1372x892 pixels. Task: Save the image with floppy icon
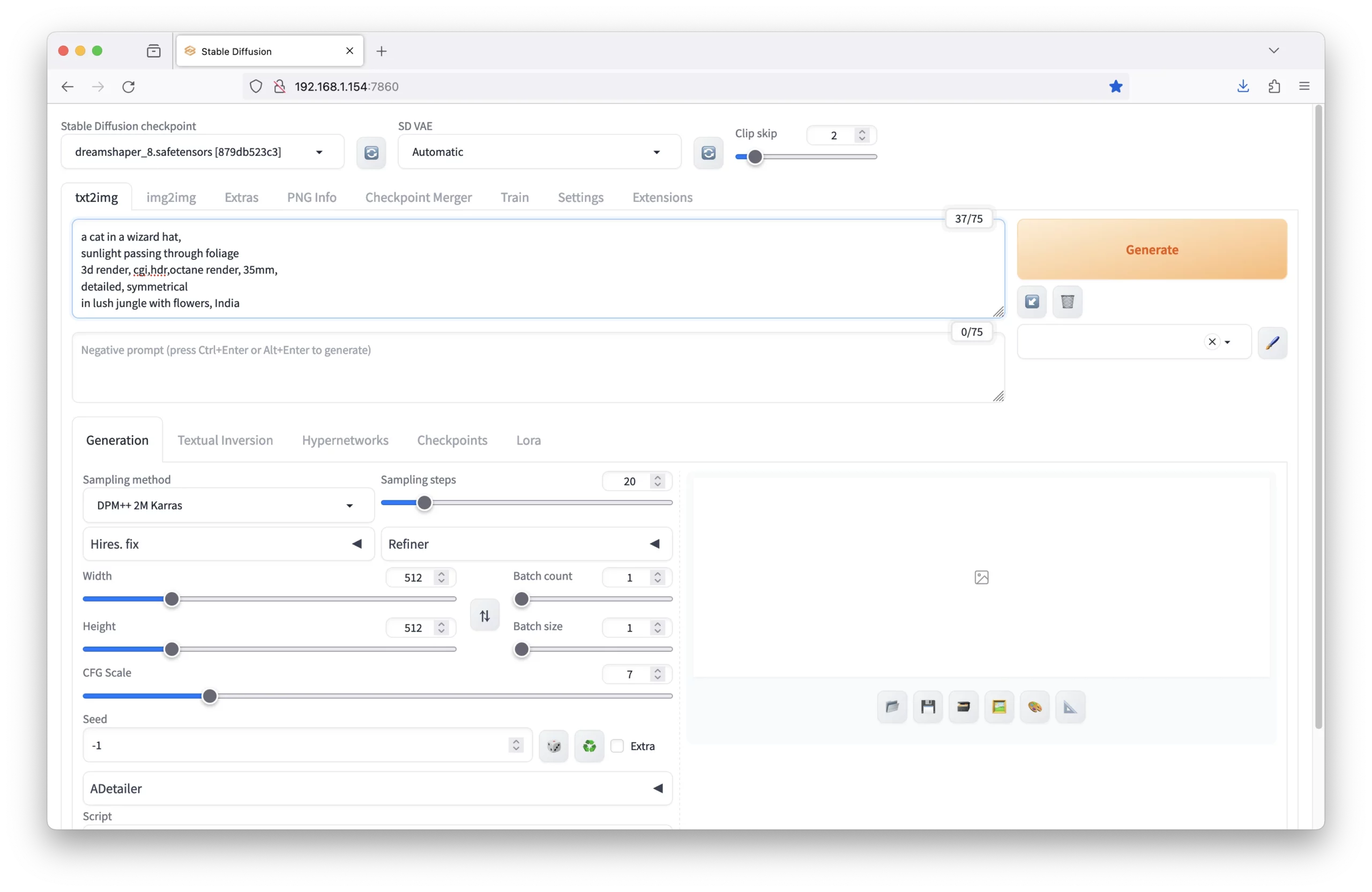click(x=928, y=707)
